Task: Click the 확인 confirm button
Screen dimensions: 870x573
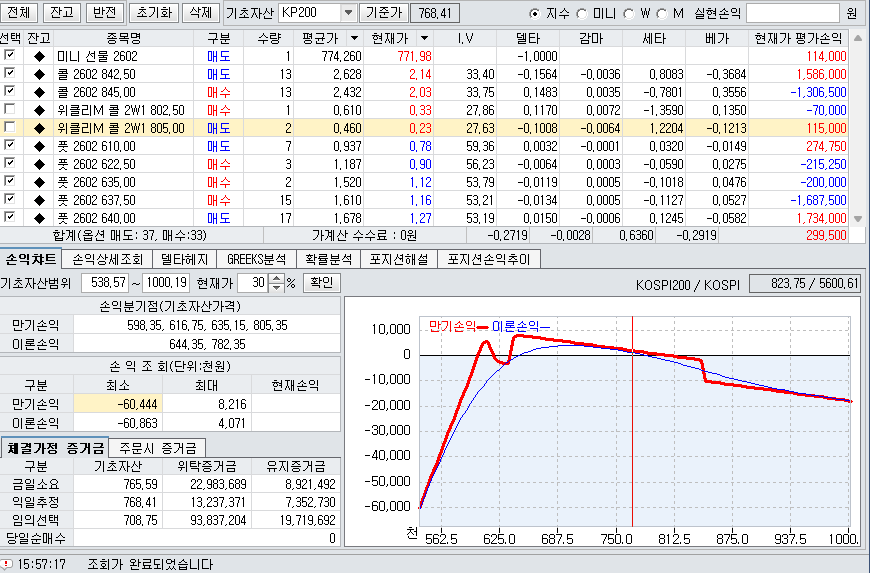Action: (x=321, y=283)
